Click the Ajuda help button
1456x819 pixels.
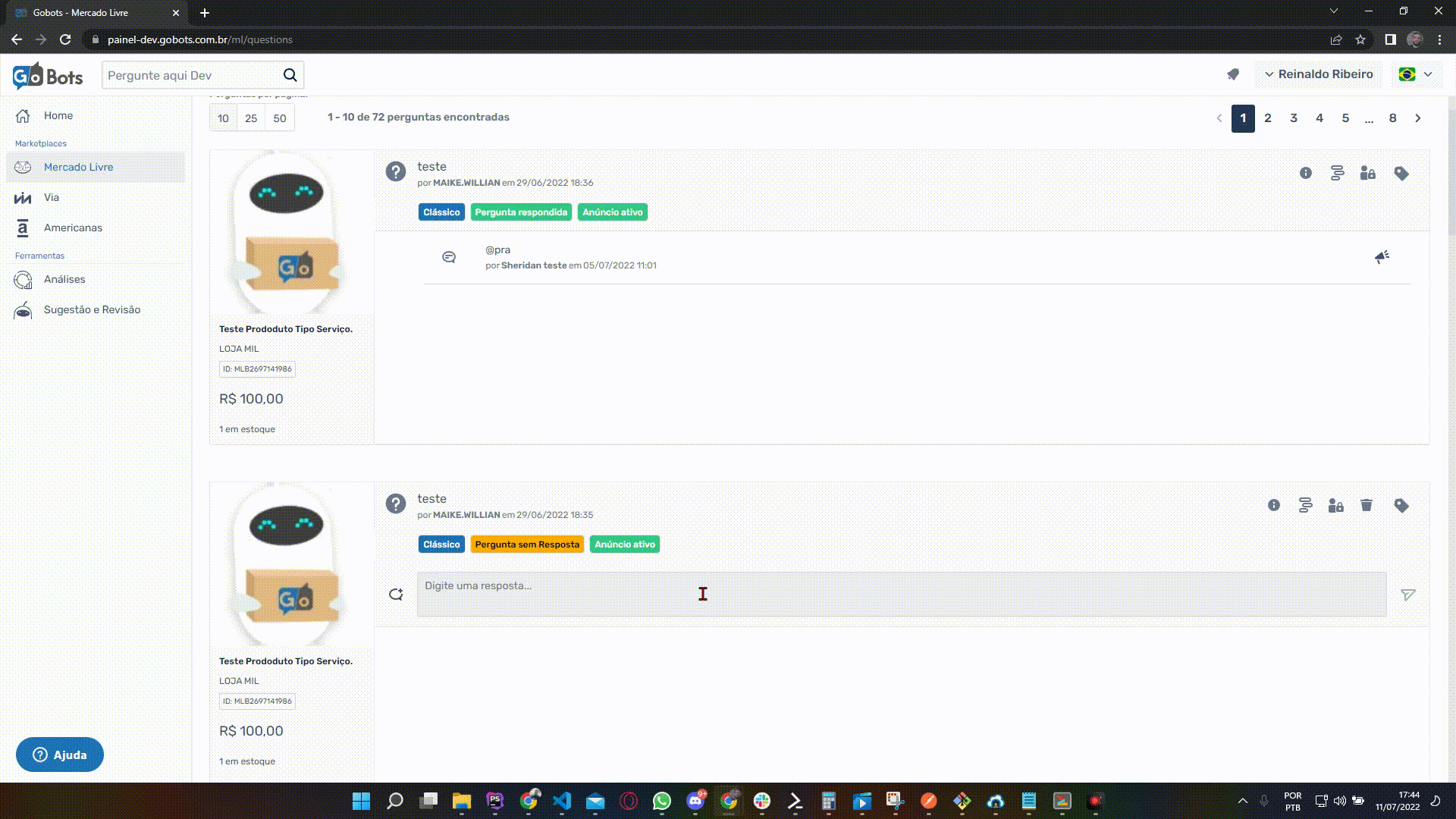60,755
